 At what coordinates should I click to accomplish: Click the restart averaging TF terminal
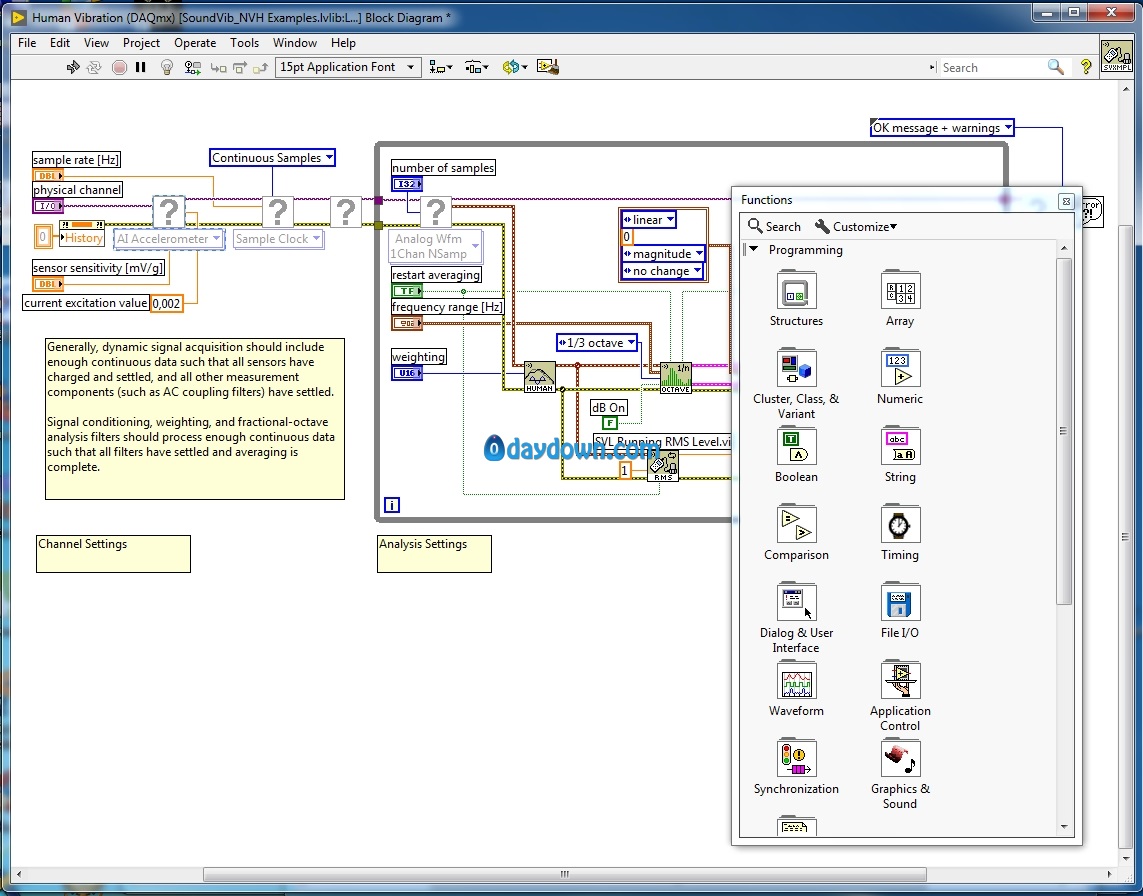click(x=407, y=291)
